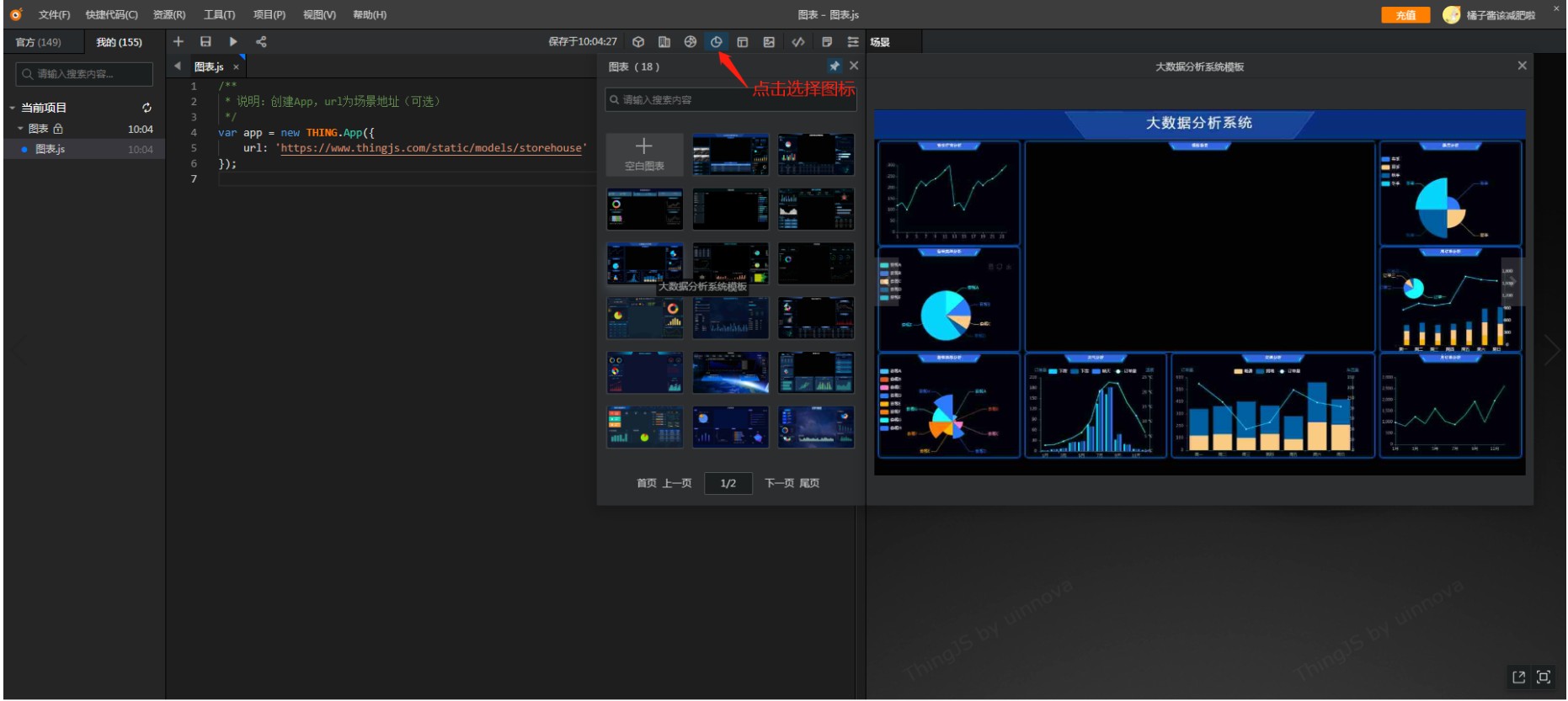Viewport: 1568px width, 701px height.
Task: Select the earth-from-space template thumbnail
Action: pos(730,372)
